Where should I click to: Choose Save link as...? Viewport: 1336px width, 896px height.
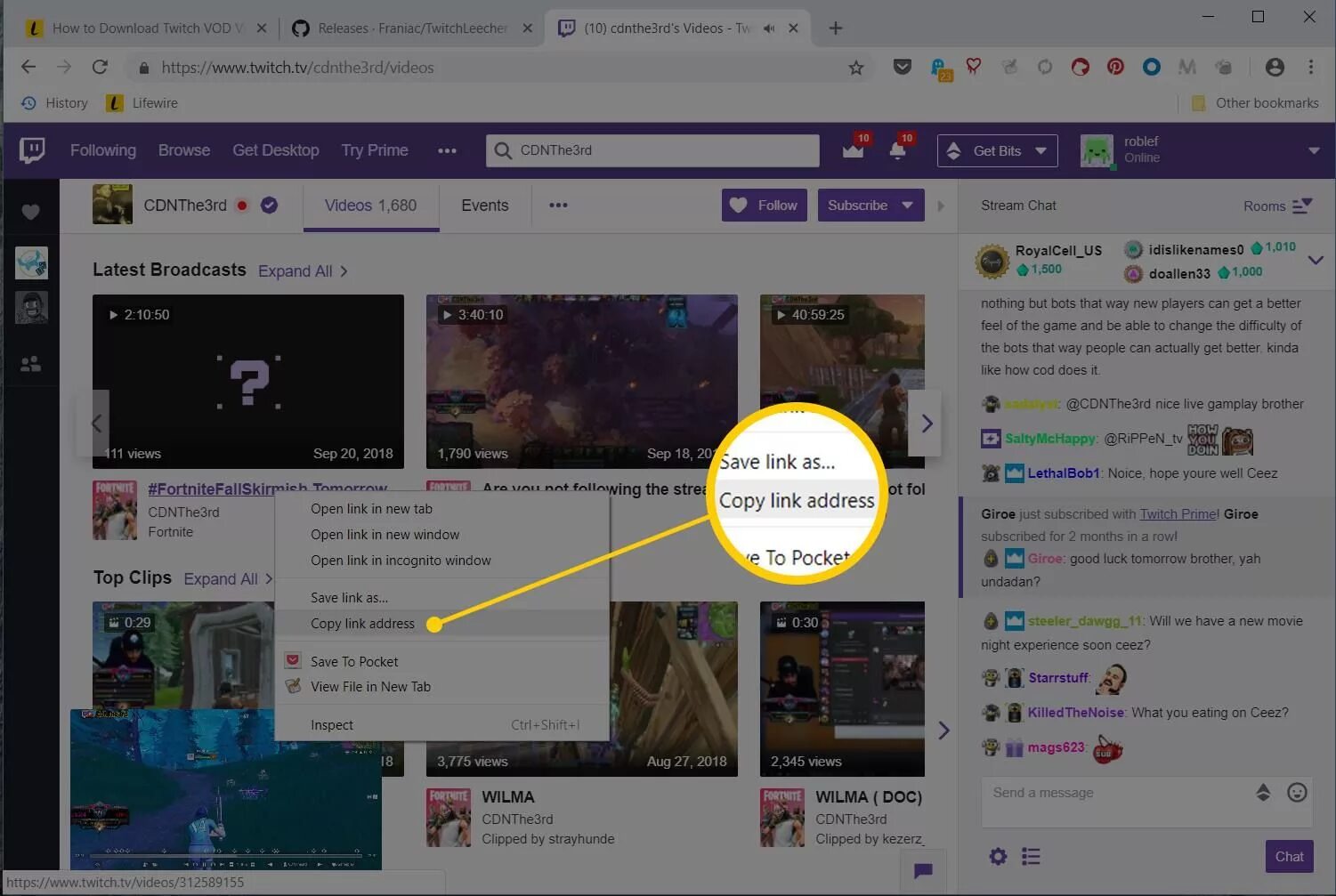coord(441,598)
